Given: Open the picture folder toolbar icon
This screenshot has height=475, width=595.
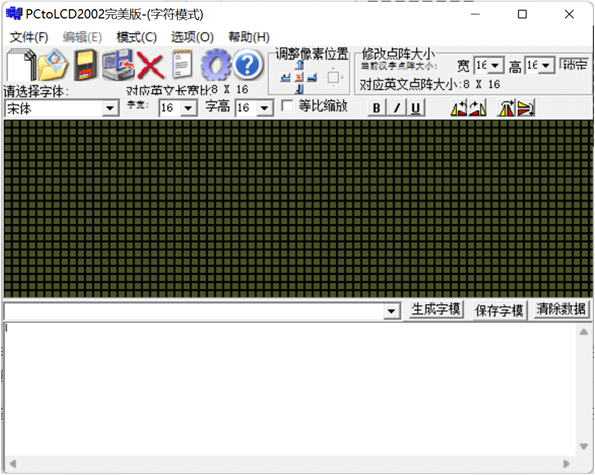Looking at the screenshot, I should point(53,65).
